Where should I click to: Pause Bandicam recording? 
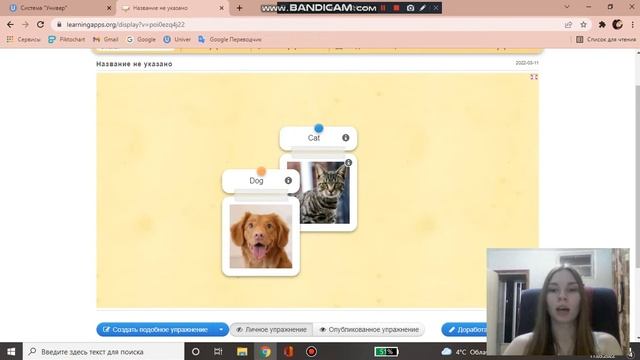383,8
